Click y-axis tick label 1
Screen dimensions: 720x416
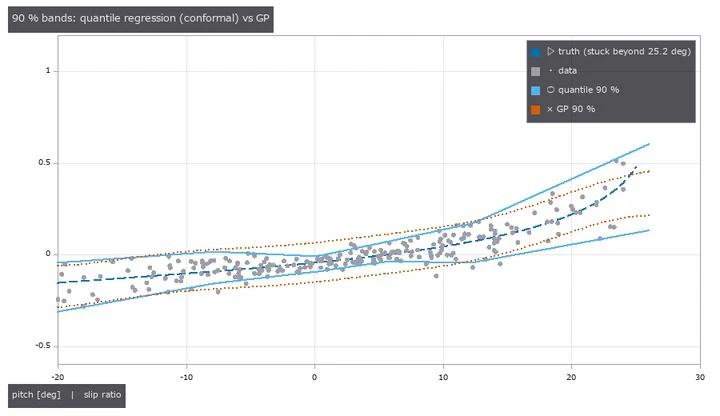48,71
